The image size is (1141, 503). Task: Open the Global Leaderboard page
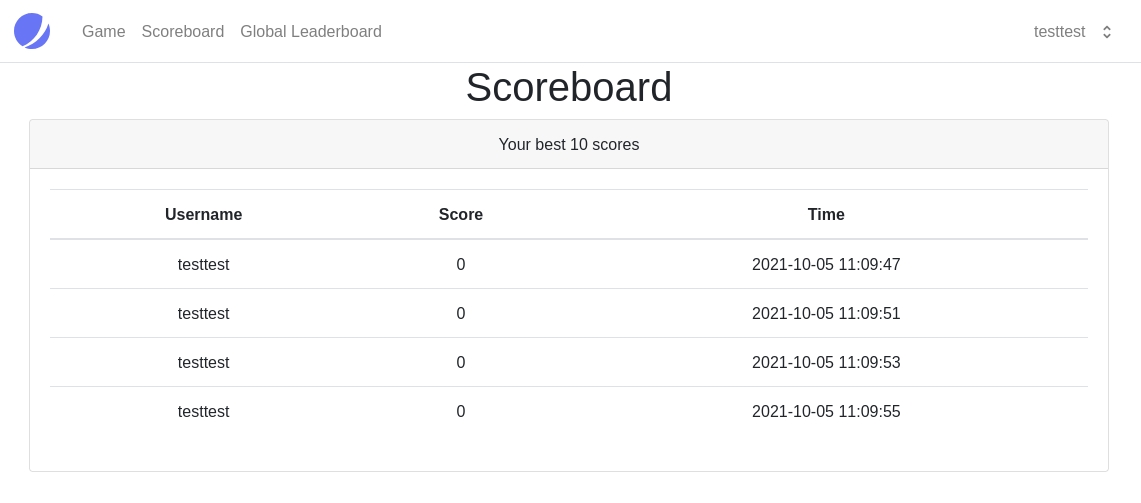(311, 32)
